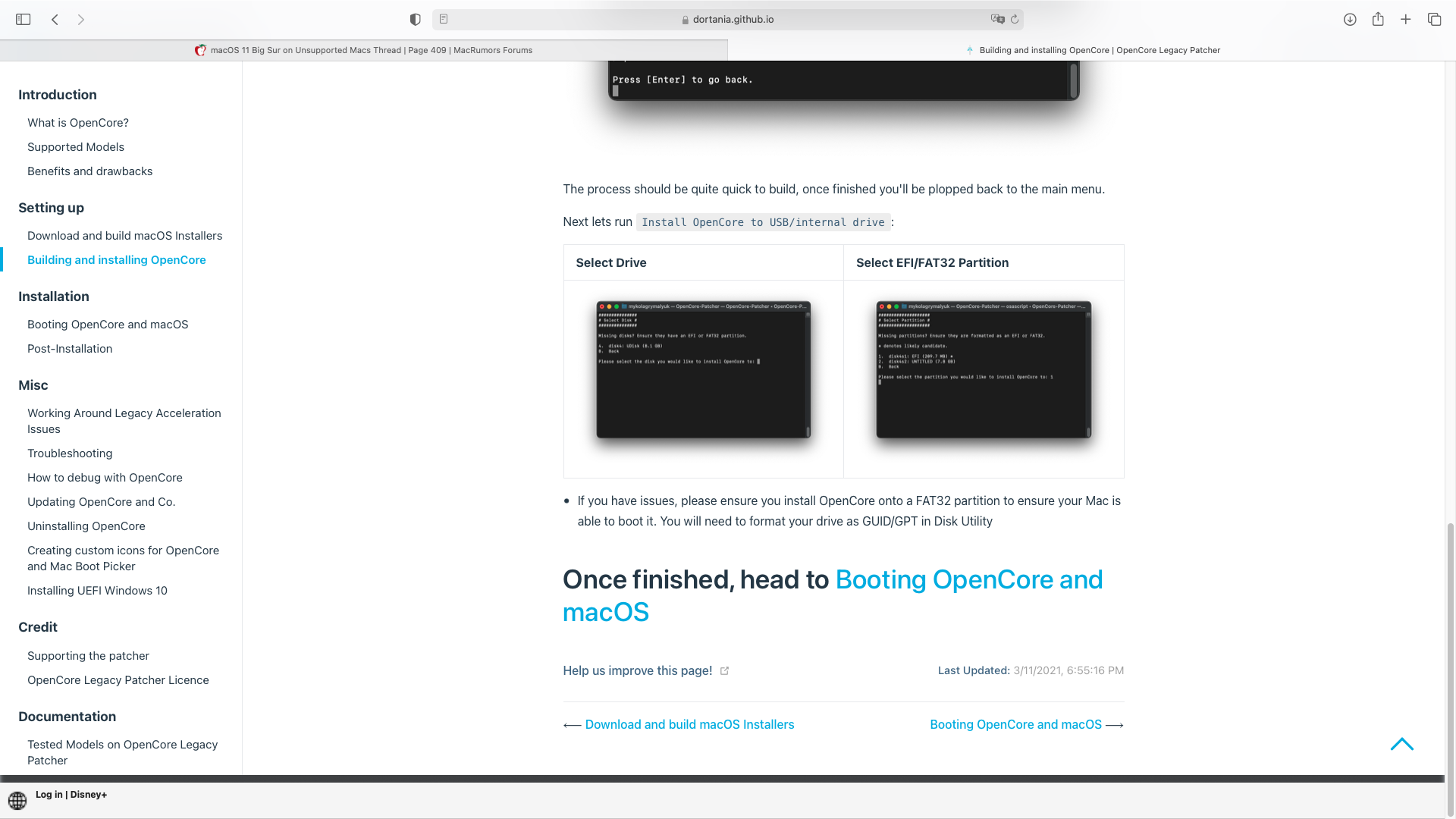This screenshot has height=819, width=1456.
Task: Click the forward navigation arrow
Action: [x=81, y=20]
